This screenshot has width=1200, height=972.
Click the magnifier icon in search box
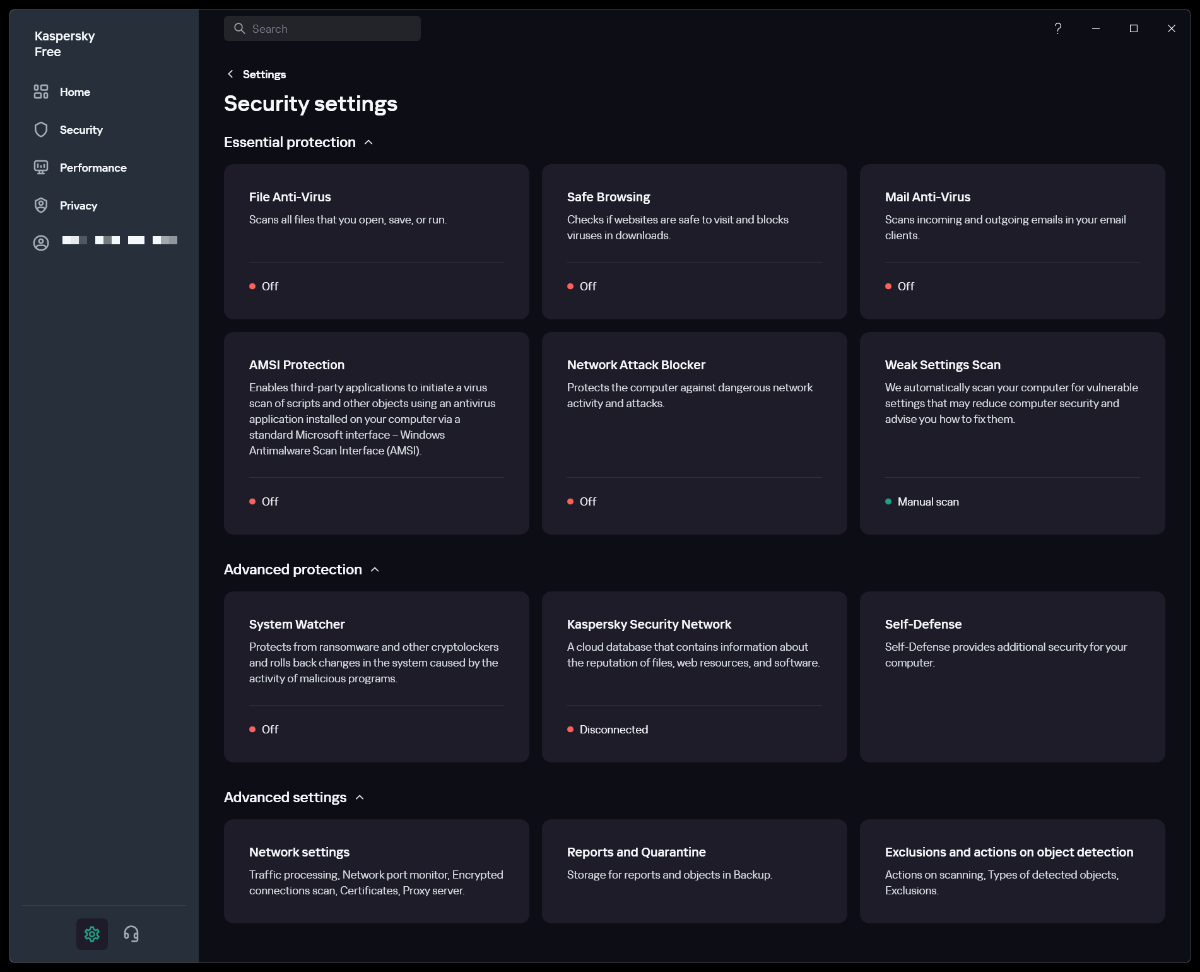tap(239, 29)
